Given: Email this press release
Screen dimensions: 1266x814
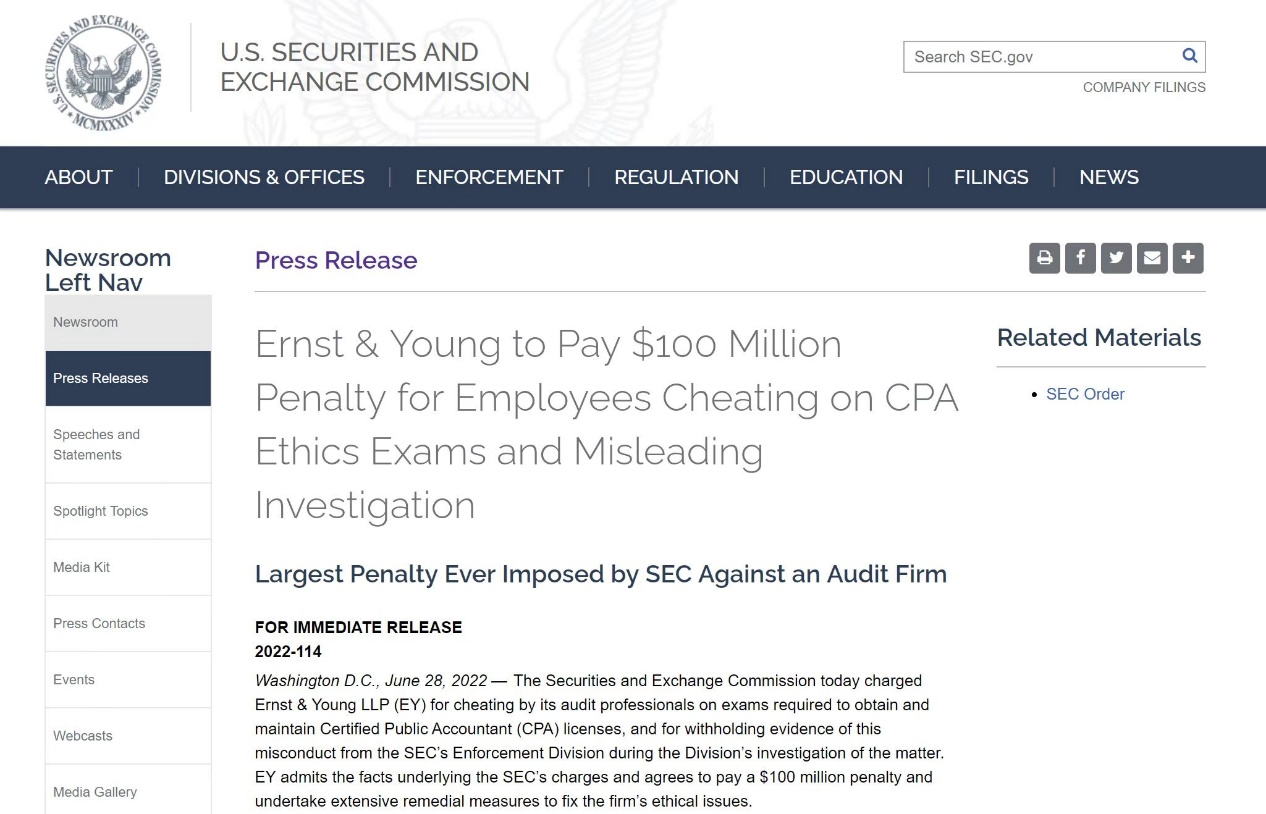Looking at the screenshot, I should [x=1152, y=258].
